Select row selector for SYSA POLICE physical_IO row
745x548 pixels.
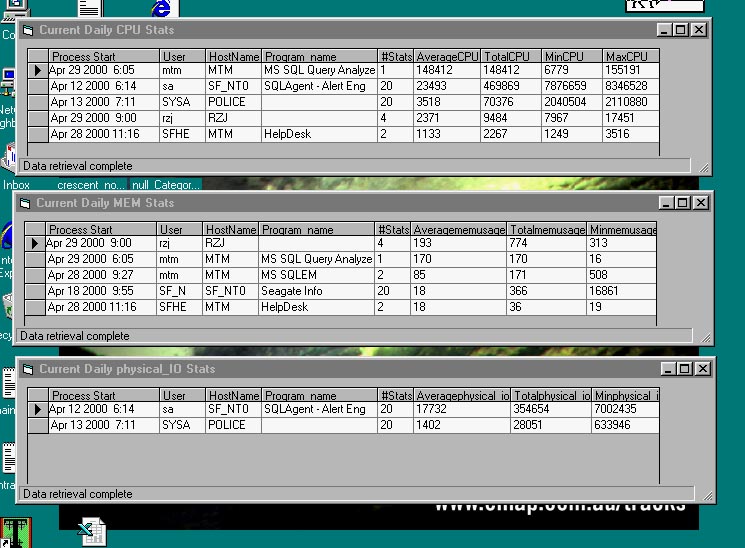[x=38, y=425]
